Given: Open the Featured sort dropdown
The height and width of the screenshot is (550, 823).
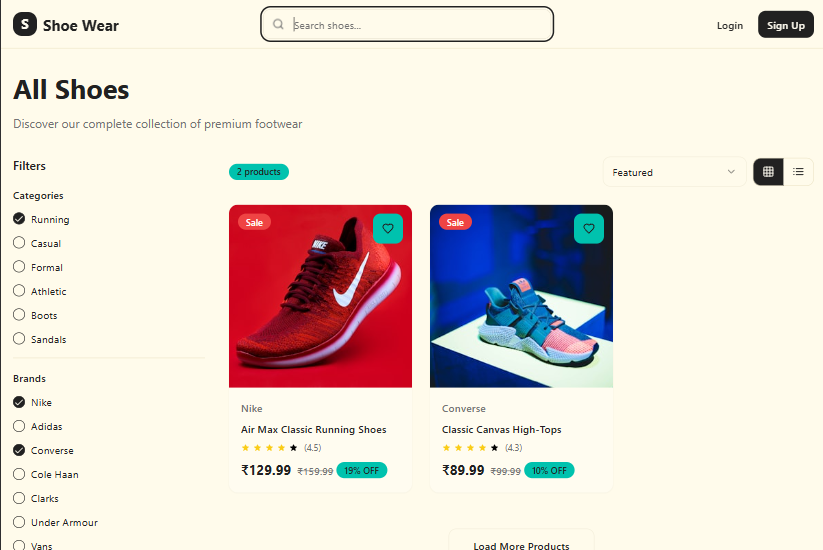Looking at the screenshot, I should pos(673,172).
